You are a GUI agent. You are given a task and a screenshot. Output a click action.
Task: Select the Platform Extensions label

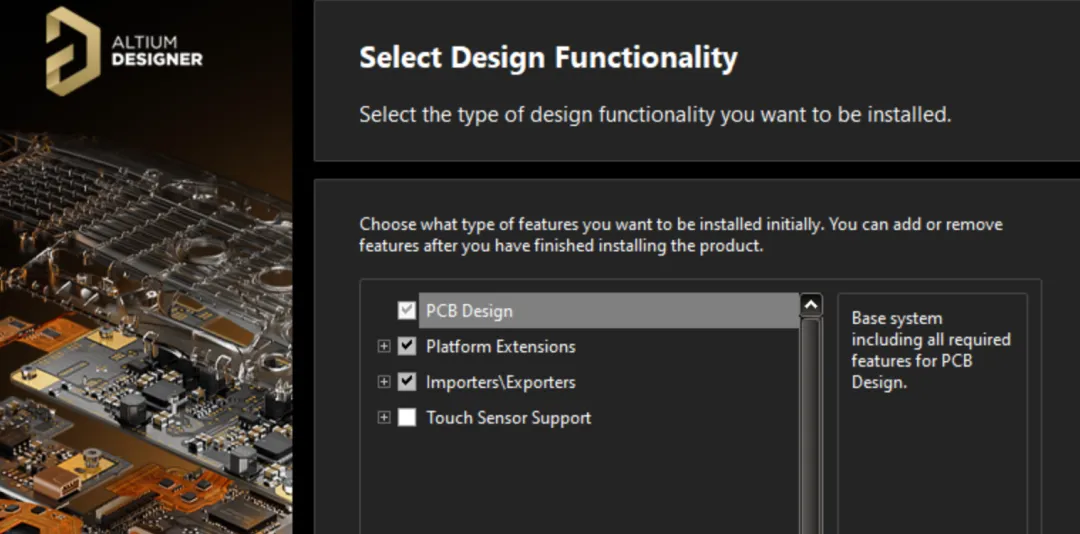[x=500, y=347]
